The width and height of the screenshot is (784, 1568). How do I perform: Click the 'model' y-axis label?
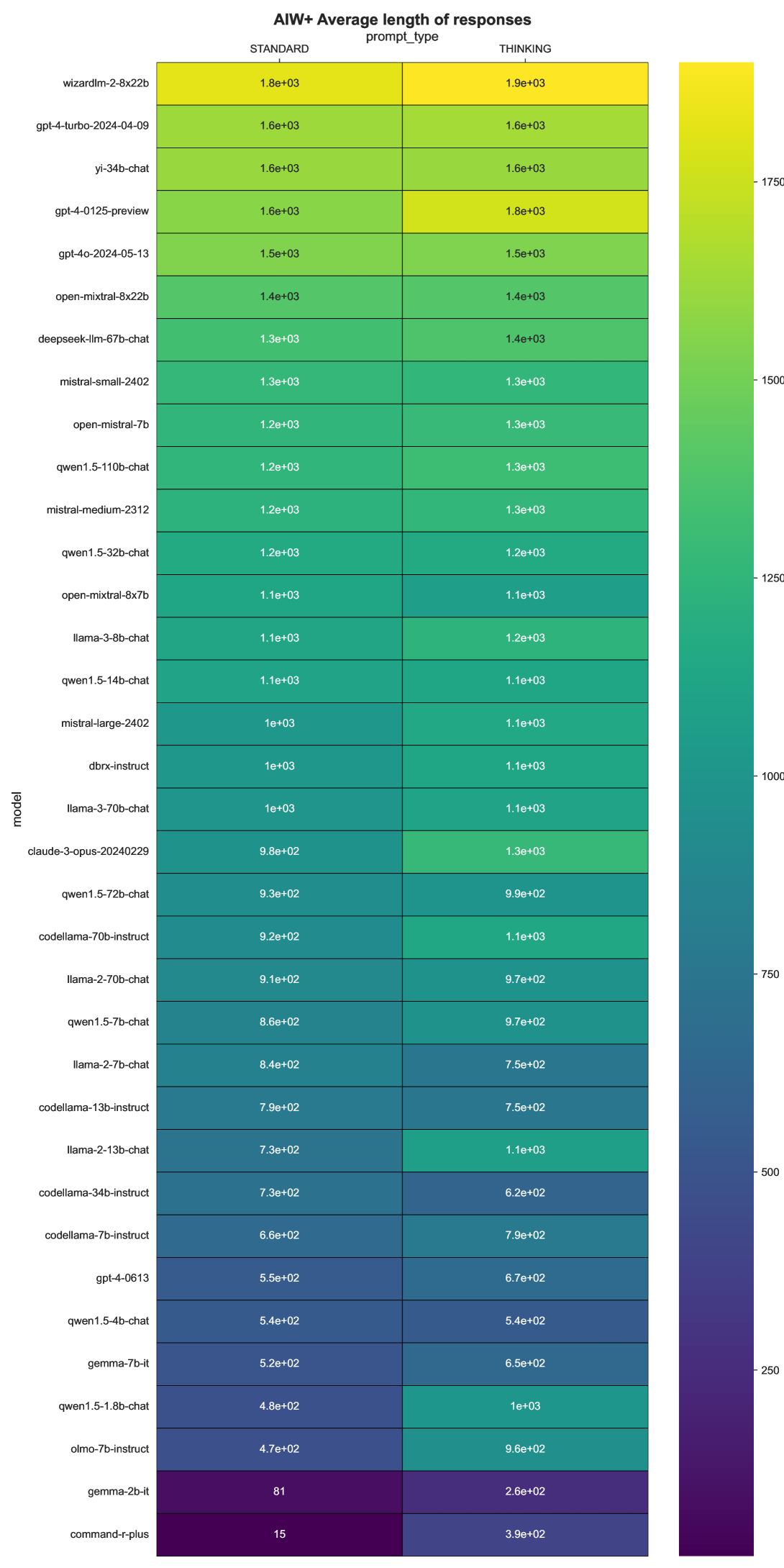coord(18,809)
